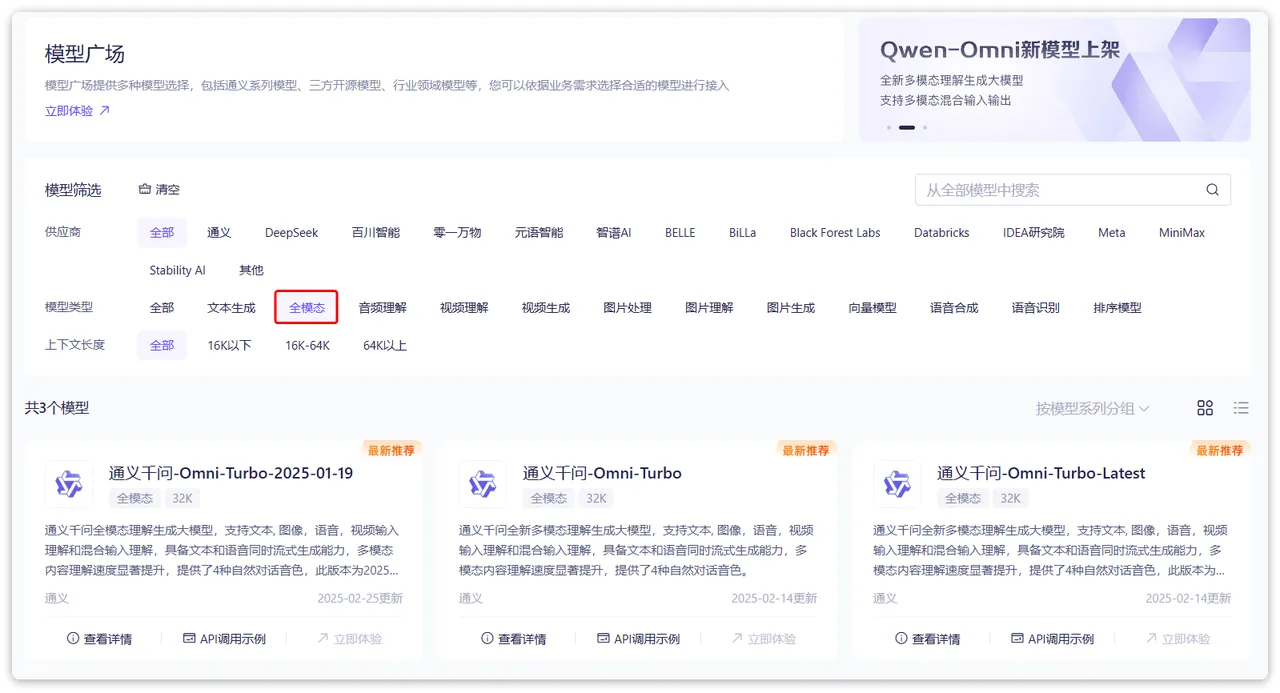This screenshot has width=1280, height=693.
Task: Select 文本生成 model type
Action: [231, 307]
